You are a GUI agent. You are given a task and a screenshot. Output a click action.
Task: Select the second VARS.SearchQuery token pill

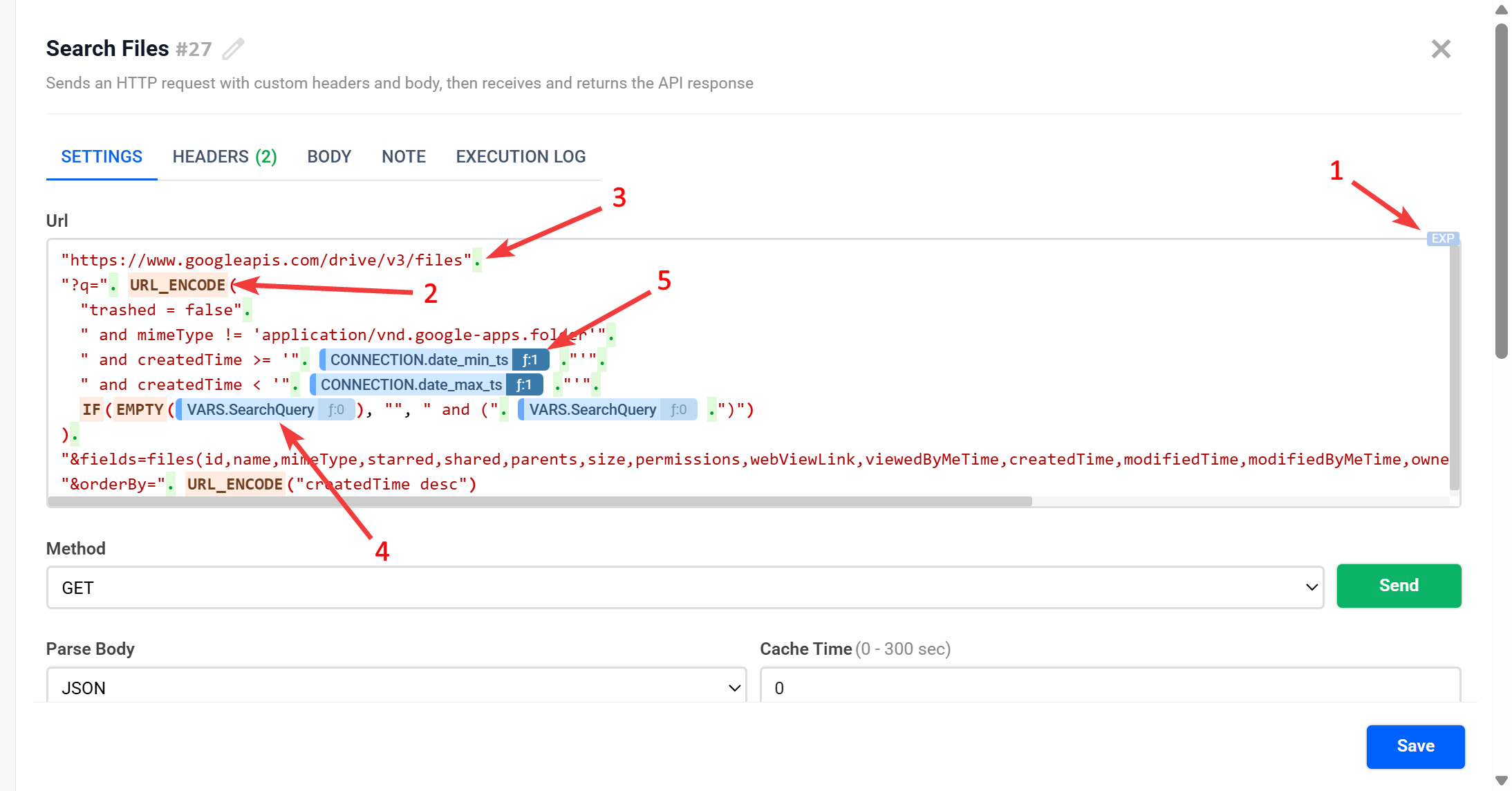tap(592, 409)
